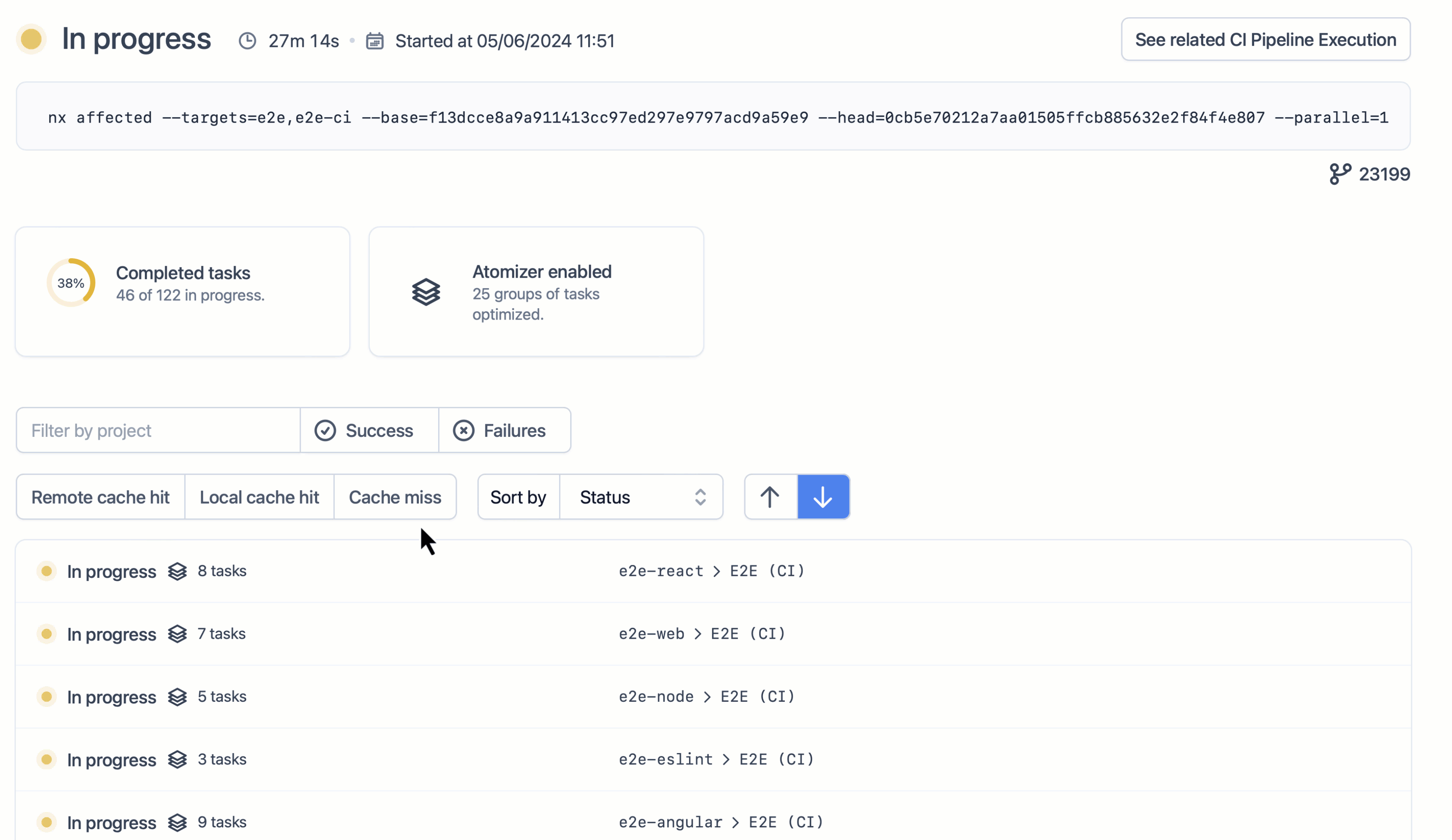The height and width of the screenshot is (840, 1452).
Task: Click the clock icon next to duration
Action: click(x=247, y=40)
